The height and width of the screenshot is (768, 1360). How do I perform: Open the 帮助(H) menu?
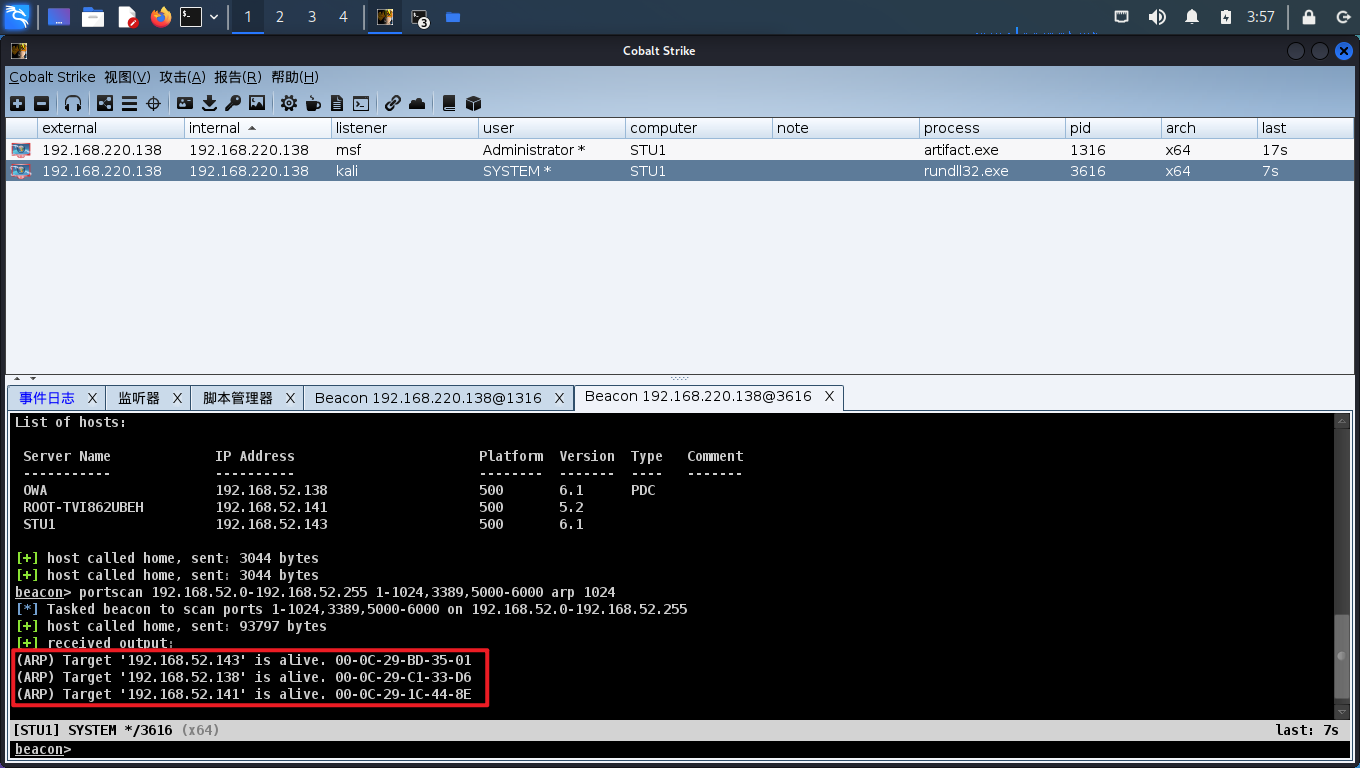click(x=295, y=77)
